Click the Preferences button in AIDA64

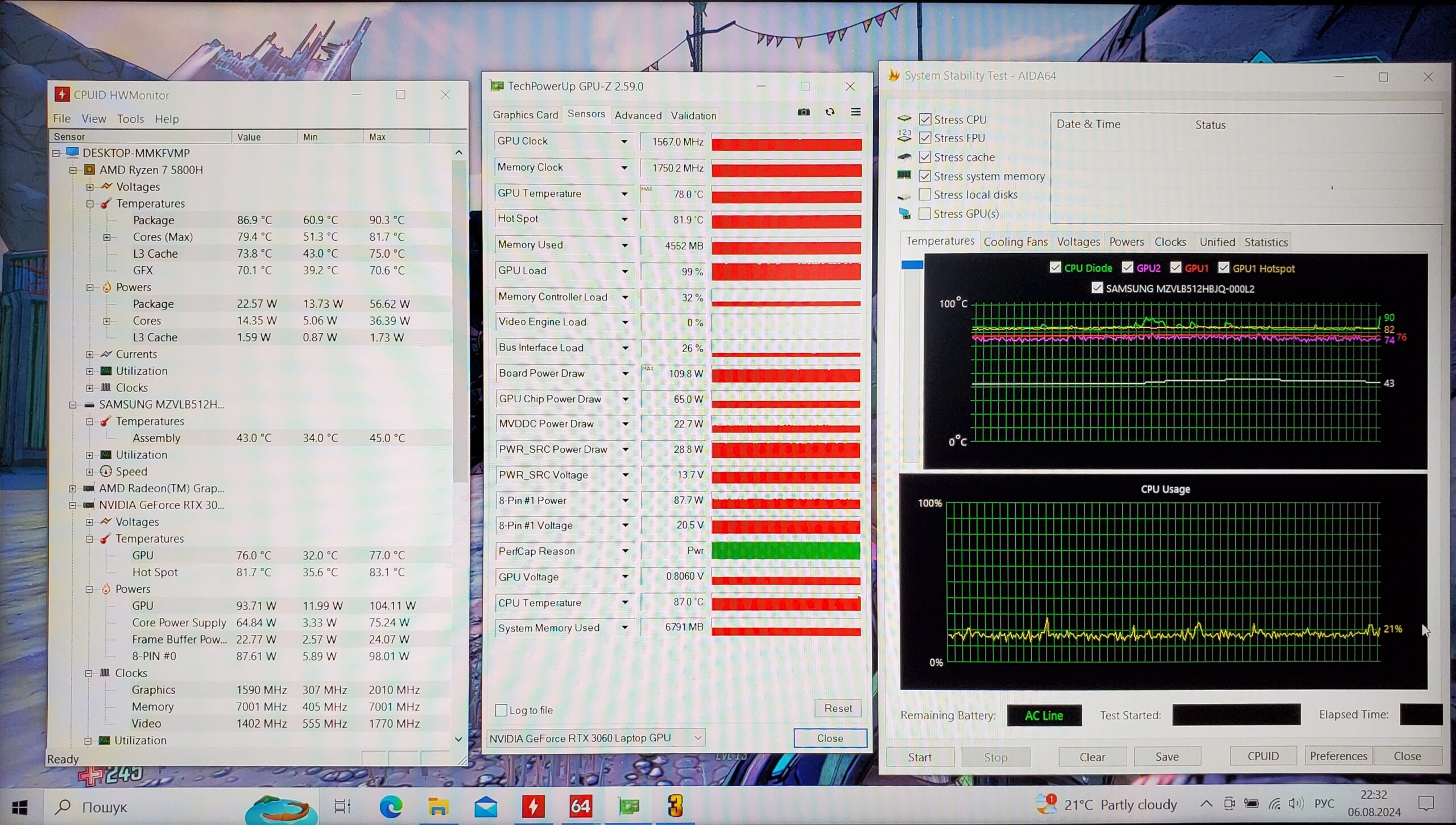point(1338,756)
